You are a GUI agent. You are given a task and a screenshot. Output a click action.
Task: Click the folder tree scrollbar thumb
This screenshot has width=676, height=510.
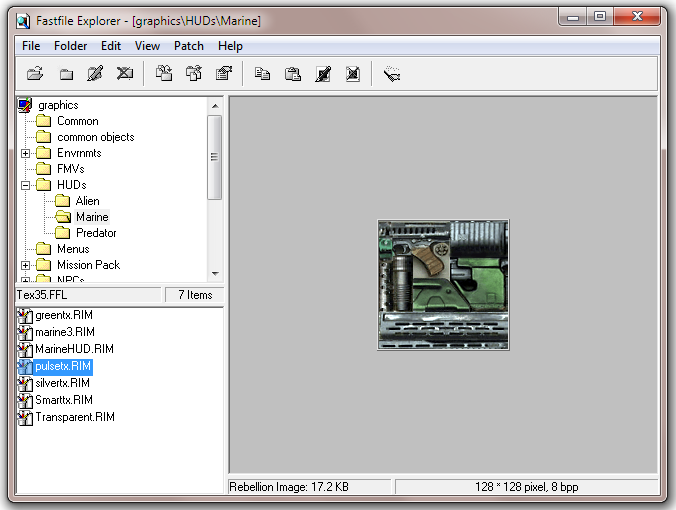[215, 157]
